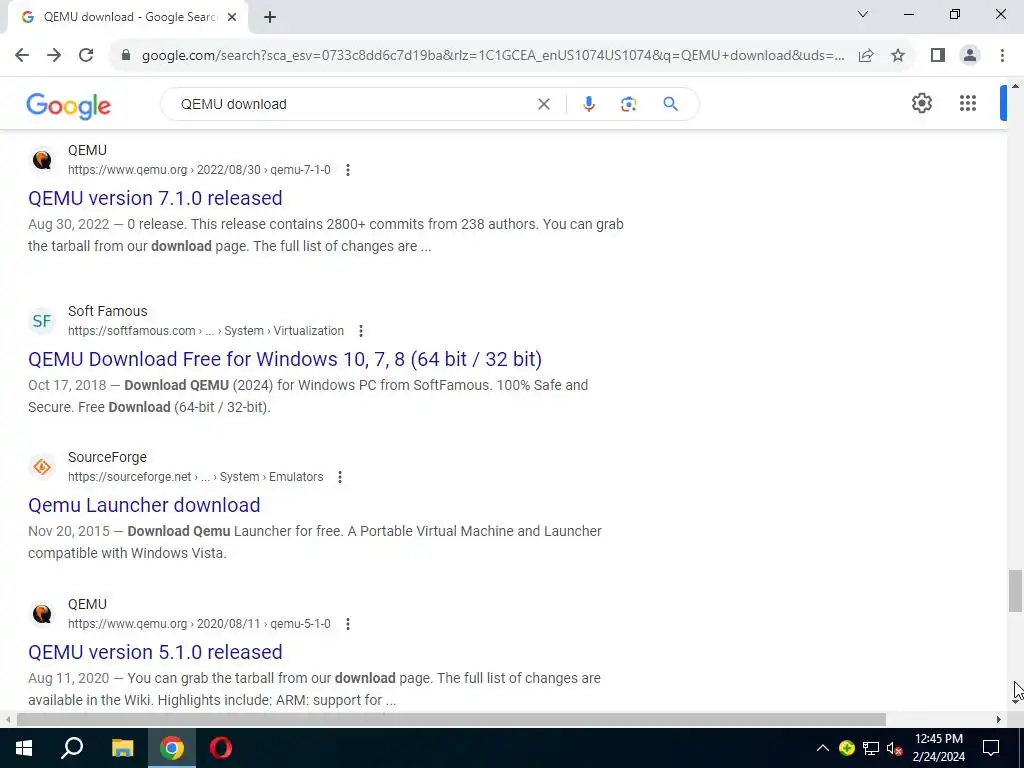Click the scroll-right arrow at the bottom
This screenshot has height=768, width=1024.
(x=999, y=720)
